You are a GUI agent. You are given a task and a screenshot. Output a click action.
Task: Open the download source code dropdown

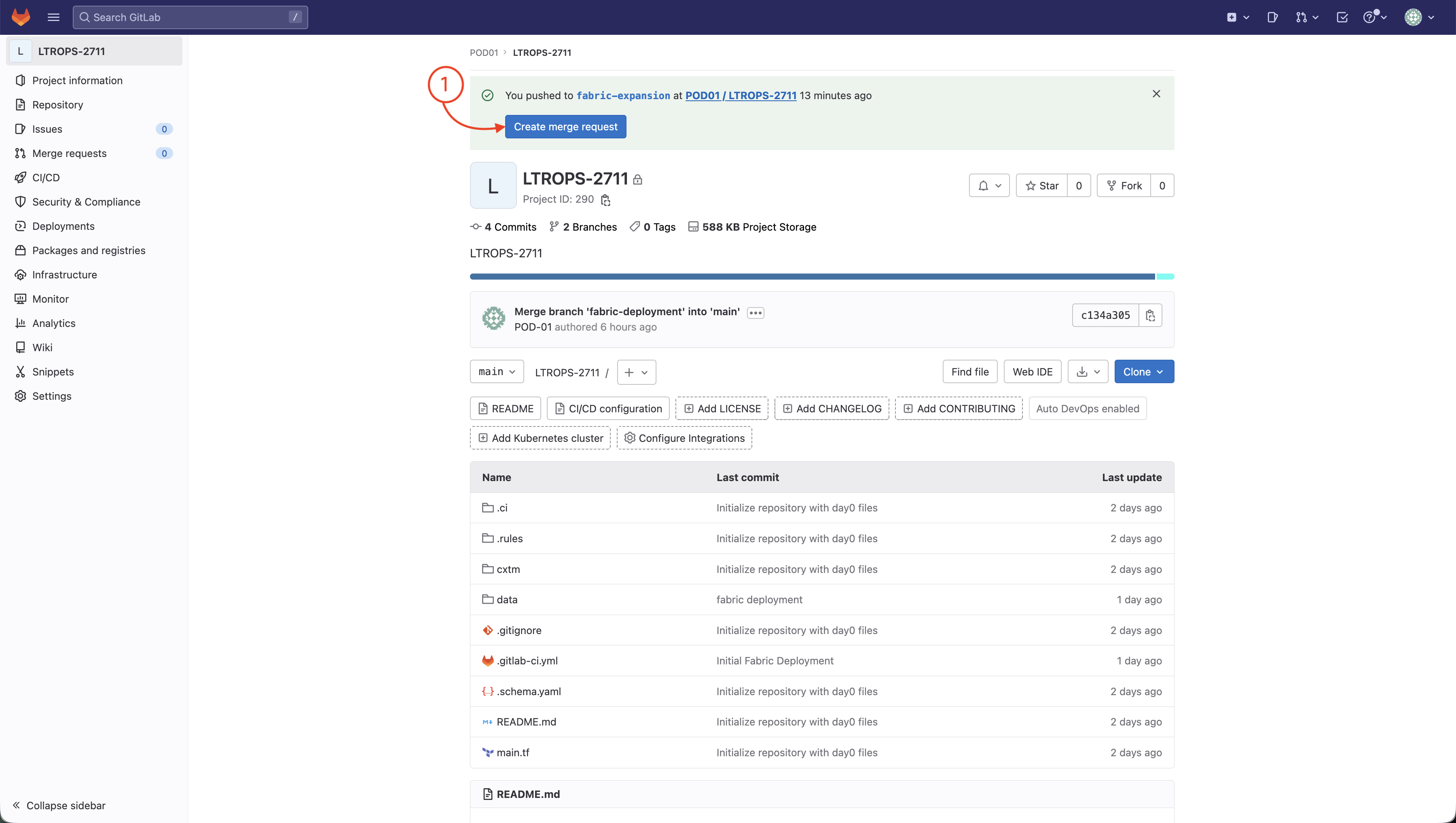point(1088,371)
